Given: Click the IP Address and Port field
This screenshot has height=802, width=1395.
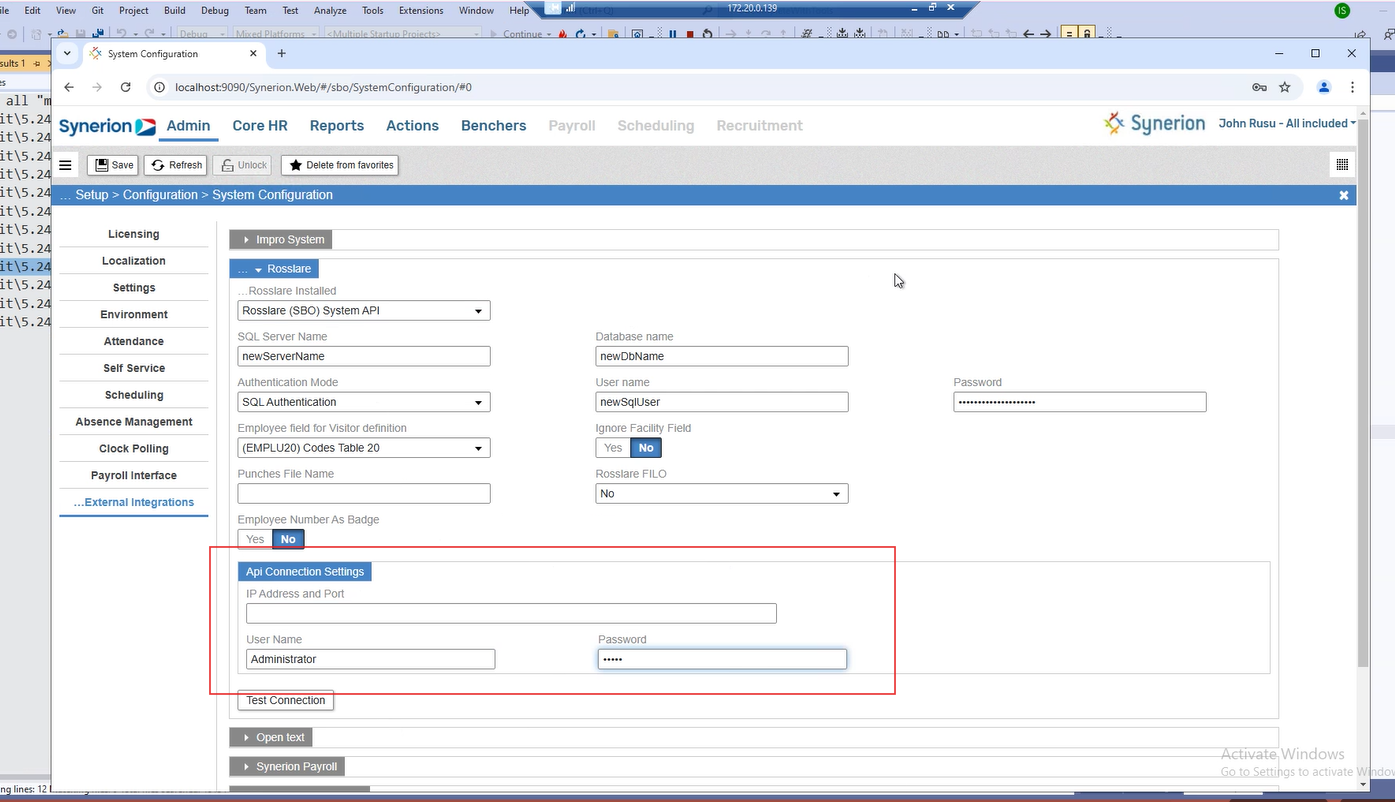Looking at the screenshot, I should (511, 614).
